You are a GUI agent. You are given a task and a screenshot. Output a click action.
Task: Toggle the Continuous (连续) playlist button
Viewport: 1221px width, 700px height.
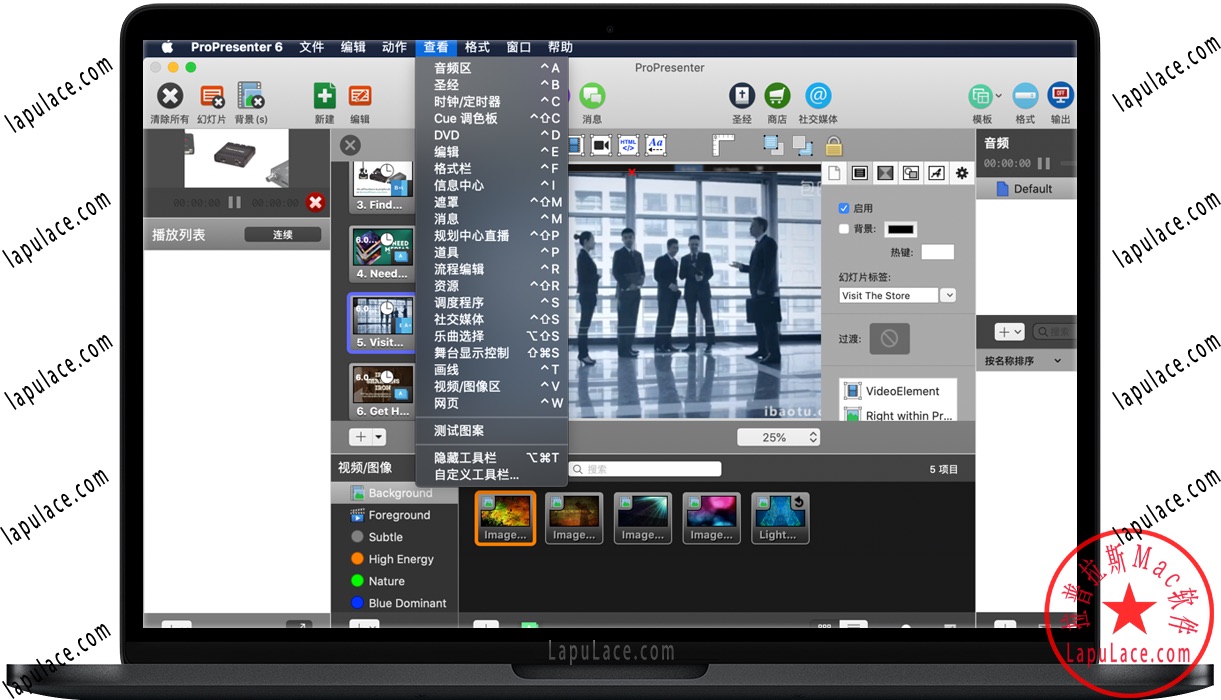pos(283,235)
